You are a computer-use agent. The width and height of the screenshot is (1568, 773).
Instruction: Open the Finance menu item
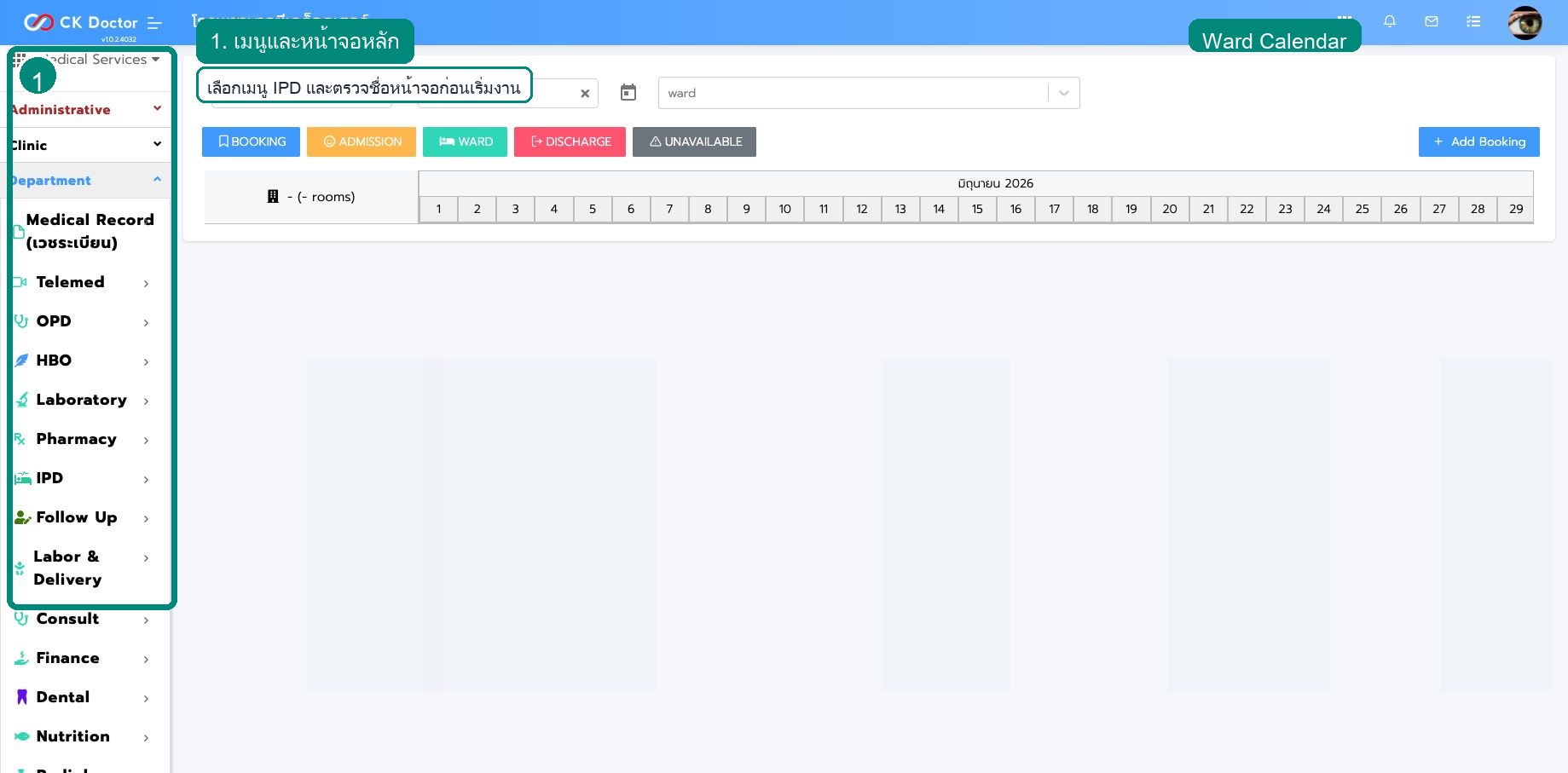tap(85, 658)
